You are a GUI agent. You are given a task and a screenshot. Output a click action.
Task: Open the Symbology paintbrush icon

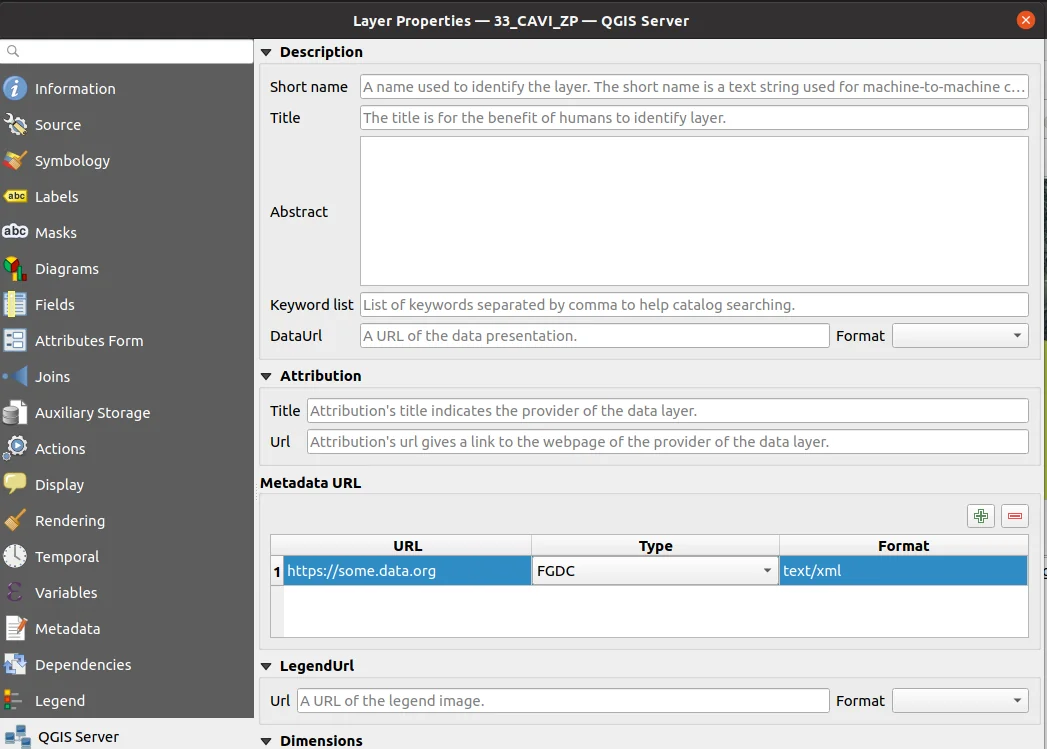[15, 161]
